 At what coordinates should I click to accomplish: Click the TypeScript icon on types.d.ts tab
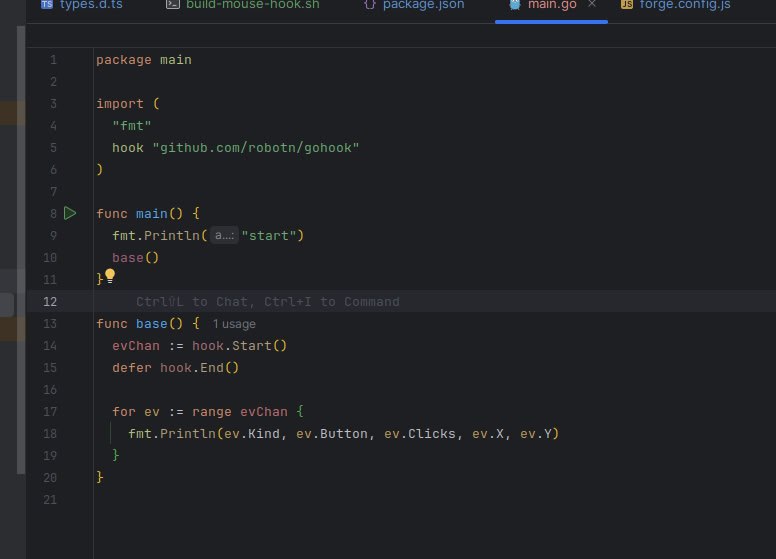point(47,4)
